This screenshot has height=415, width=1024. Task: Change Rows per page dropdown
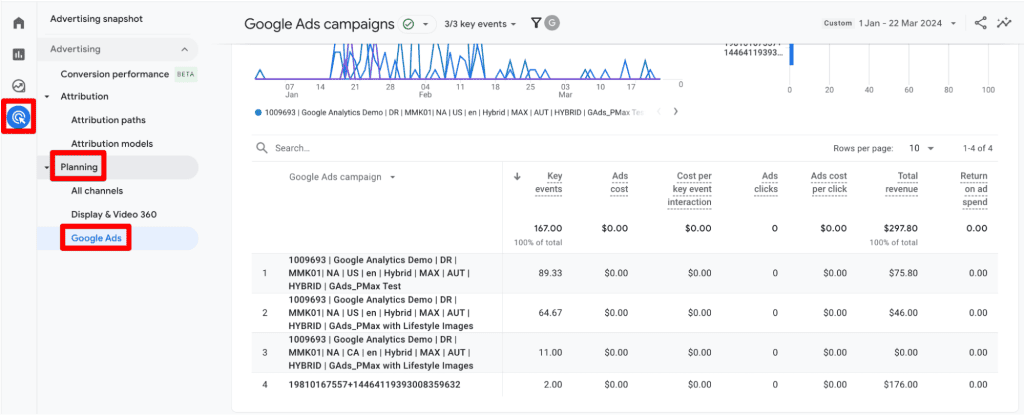[922, 148]
